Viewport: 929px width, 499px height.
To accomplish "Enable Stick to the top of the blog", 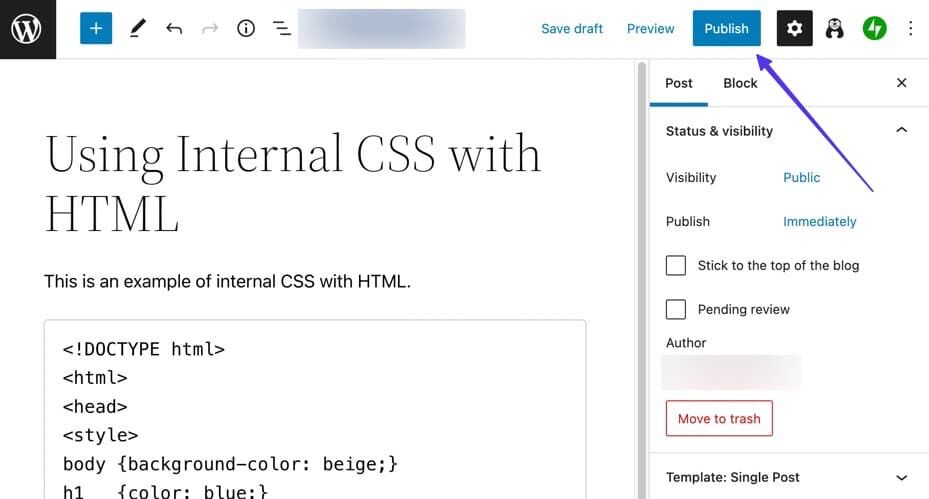I will (676, 265).
